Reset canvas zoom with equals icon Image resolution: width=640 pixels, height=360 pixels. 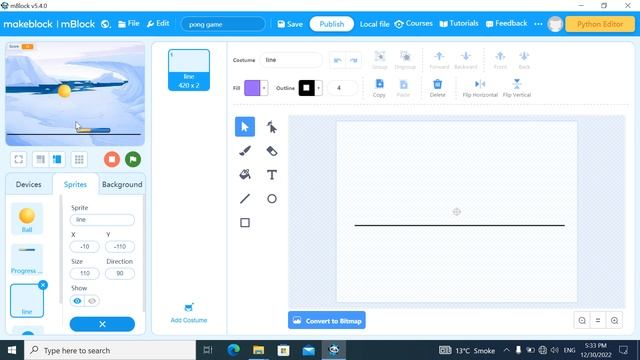pyautogui.click(x=598, y=321)
